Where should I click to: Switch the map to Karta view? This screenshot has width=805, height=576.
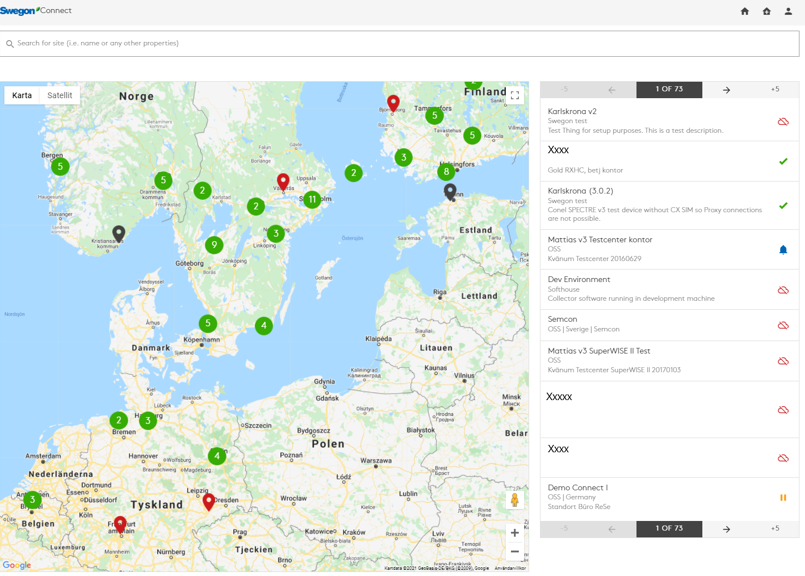22,95
